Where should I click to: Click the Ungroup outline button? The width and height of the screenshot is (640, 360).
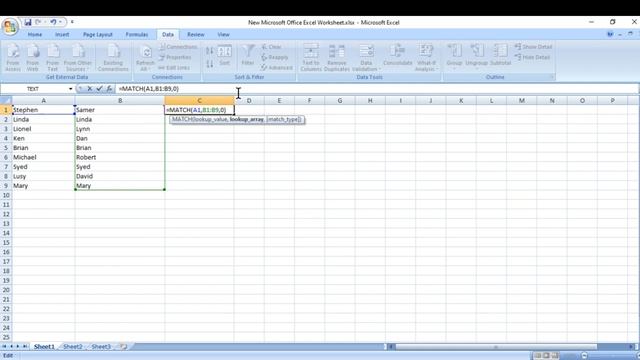477,57
